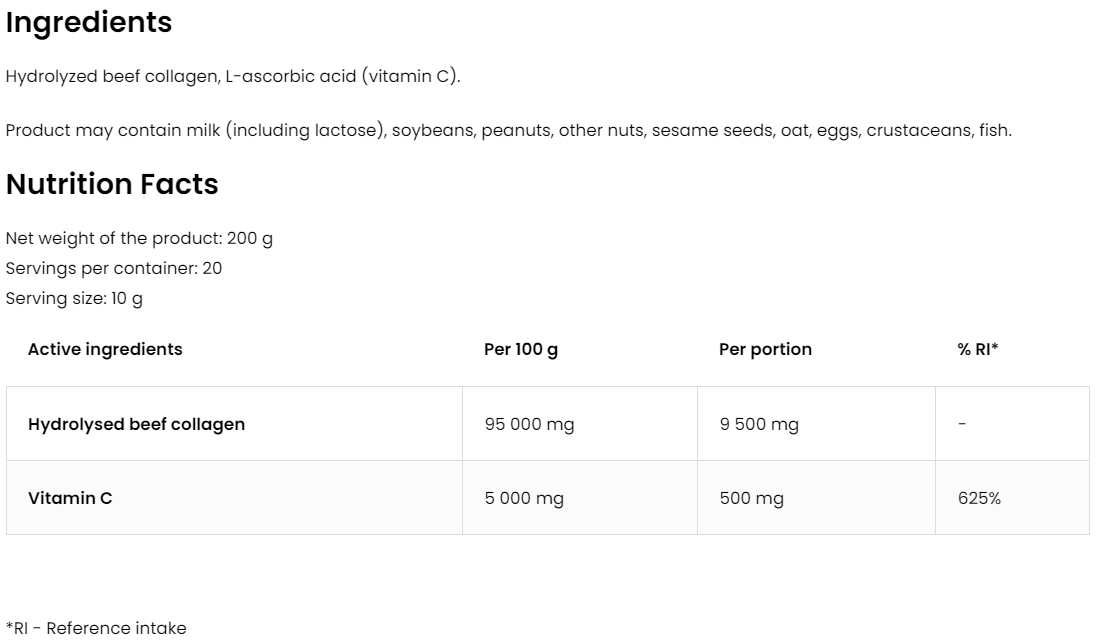Click the allergen warning text about milk
Screen dimensions: 1100x642
coord(508,130)
